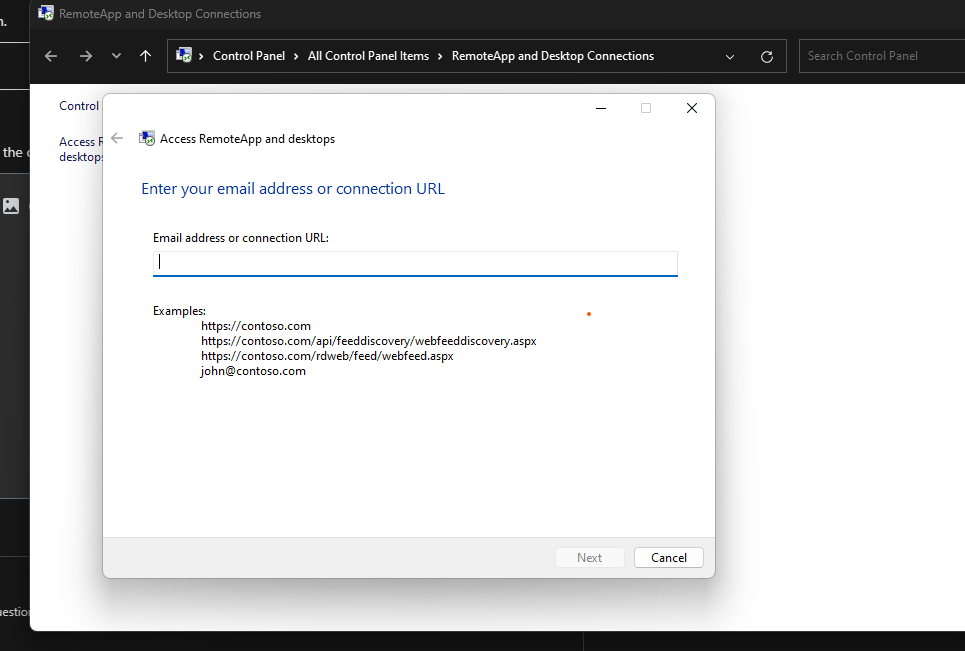Viewport: 965px width, 651px height.
Task: Click example text https://contoso.com
Action: point(256,326)
